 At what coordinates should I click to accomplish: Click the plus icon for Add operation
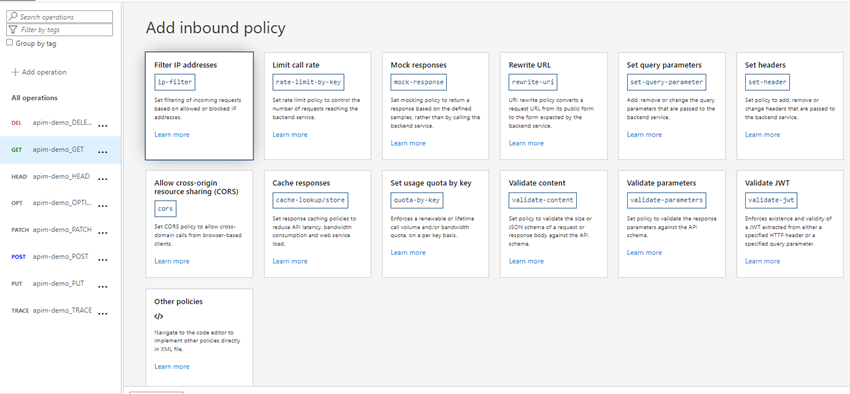(x=15, y=72)
